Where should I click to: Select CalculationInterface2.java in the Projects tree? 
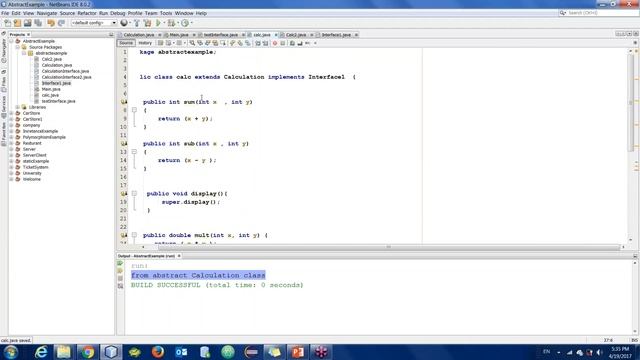pos(66,77)
